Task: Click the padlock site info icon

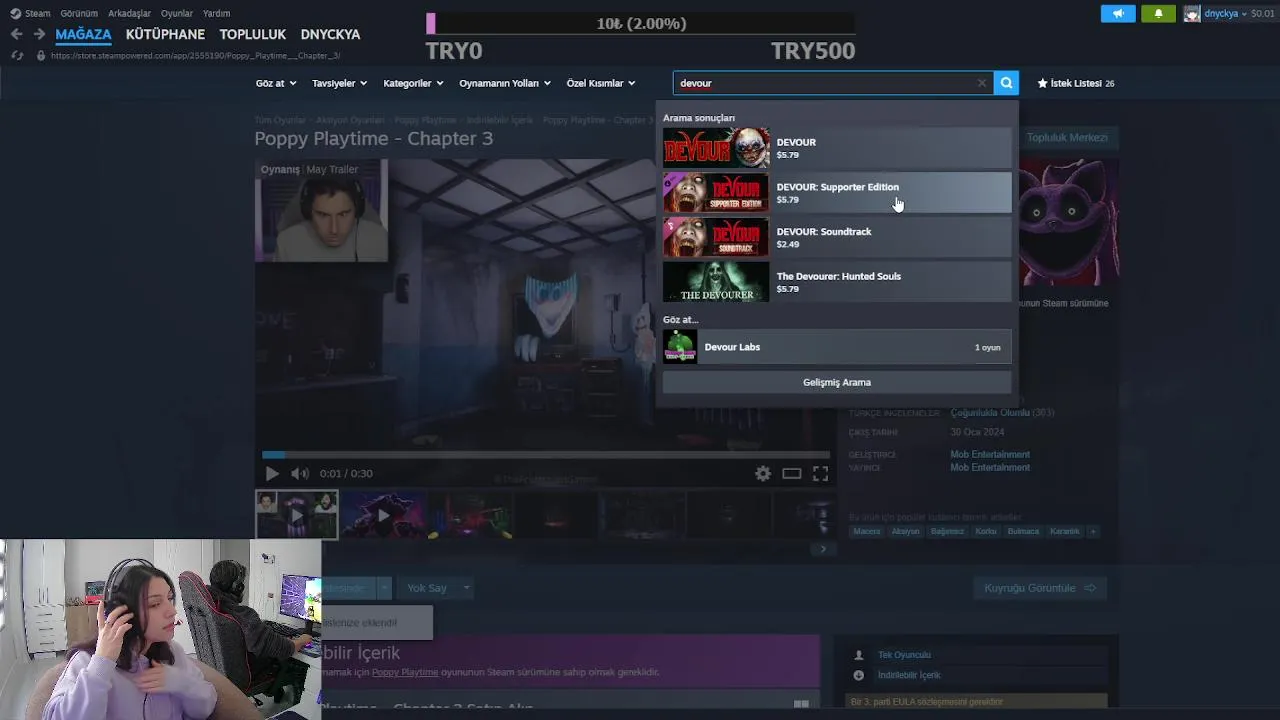Action: pyautogui.click(x=40, y=56)
